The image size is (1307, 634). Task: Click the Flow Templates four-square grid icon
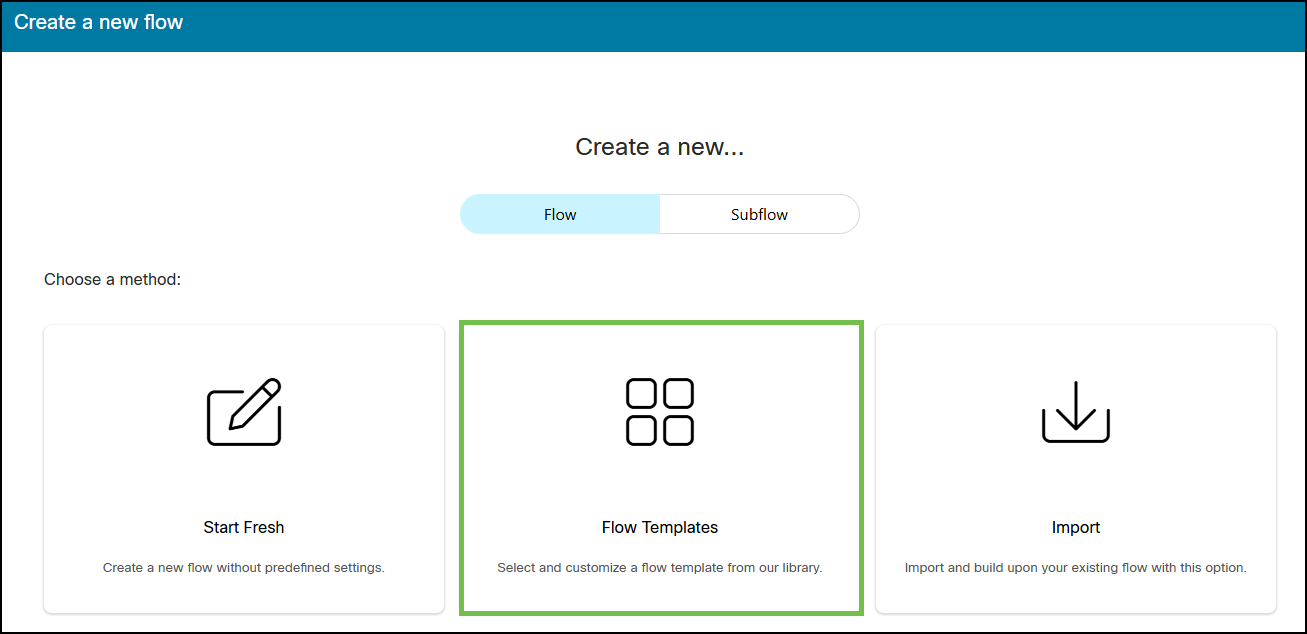tap(660, 412)
